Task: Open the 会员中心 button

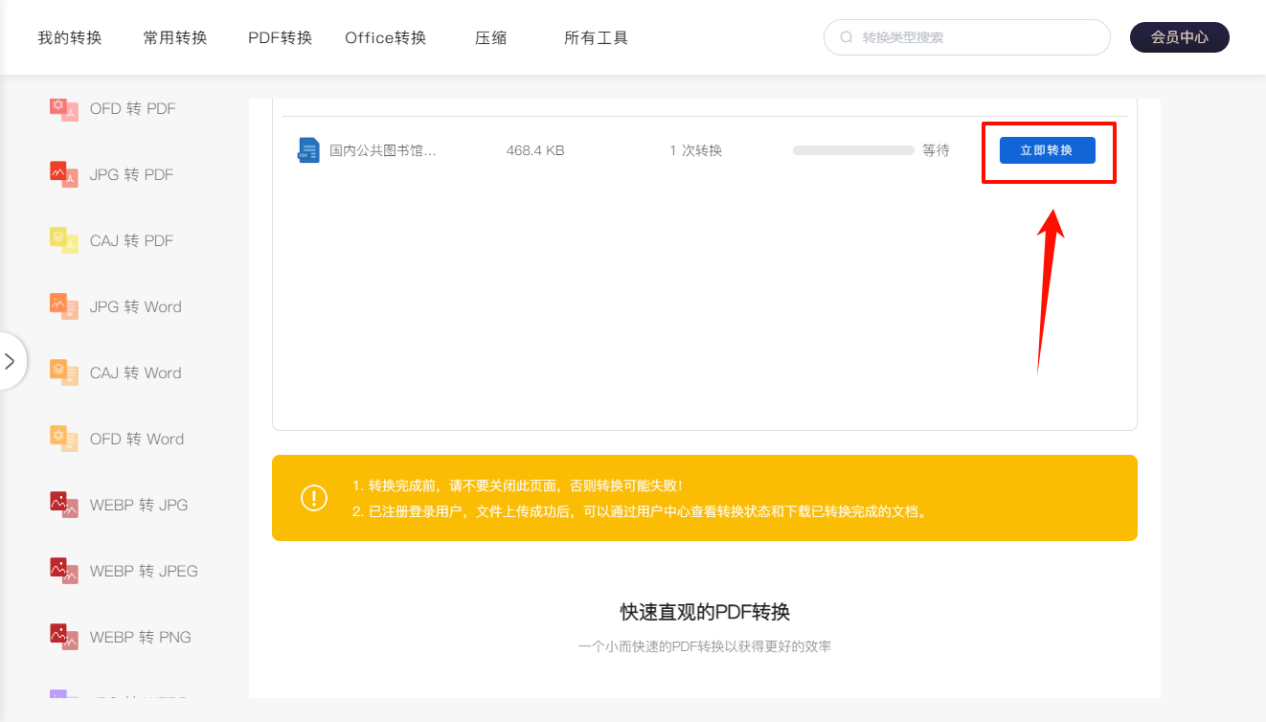Action: click(1179, 38)
